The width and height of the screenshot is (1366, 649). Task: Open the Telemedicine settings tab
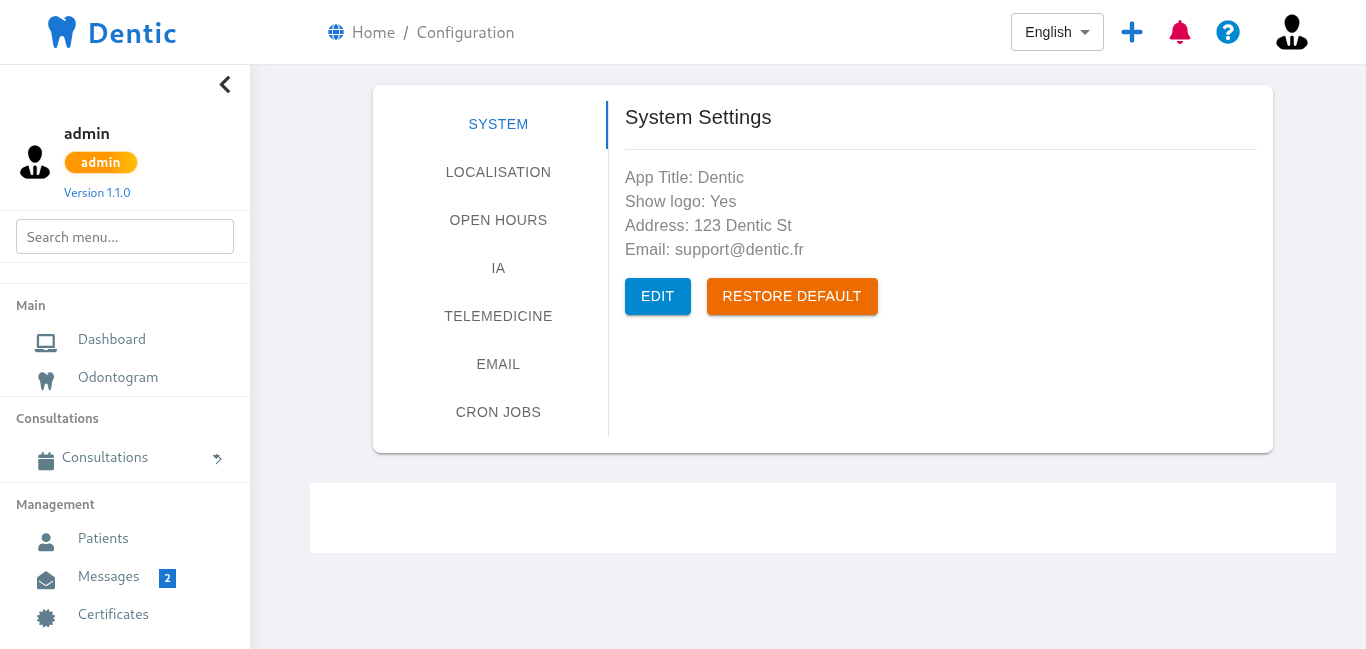[x=498, y=316]
